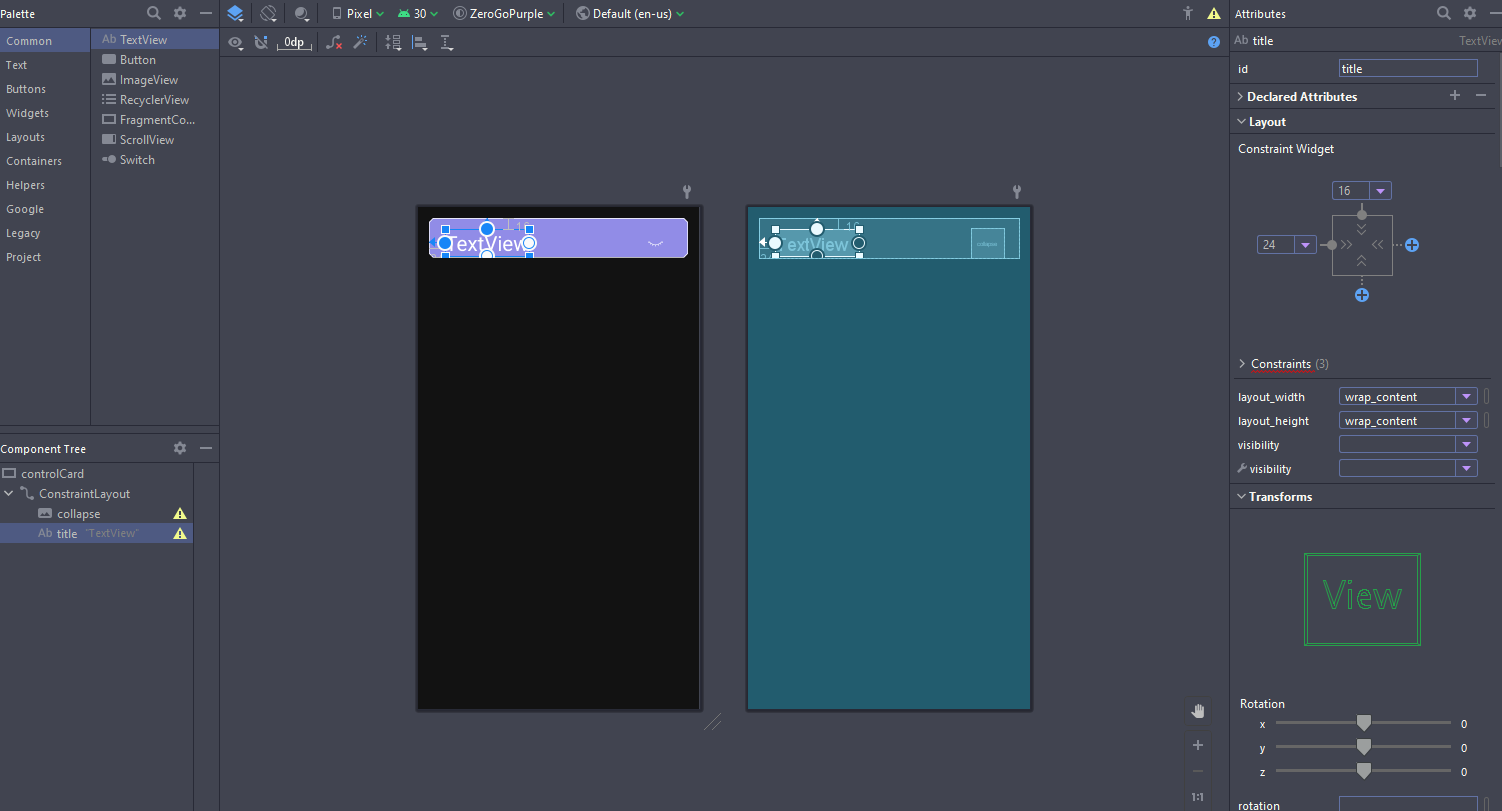The width and height of the screenshot is (1502, 811).
Task: Select the Legacy palette category
Action: 45,233
